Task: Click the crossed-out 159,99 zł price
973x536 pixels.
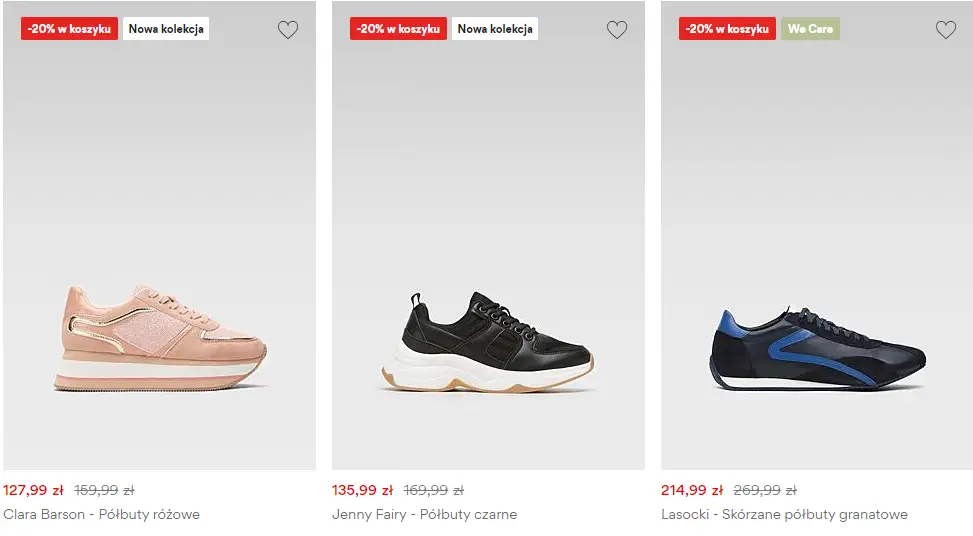Action: 104,490
